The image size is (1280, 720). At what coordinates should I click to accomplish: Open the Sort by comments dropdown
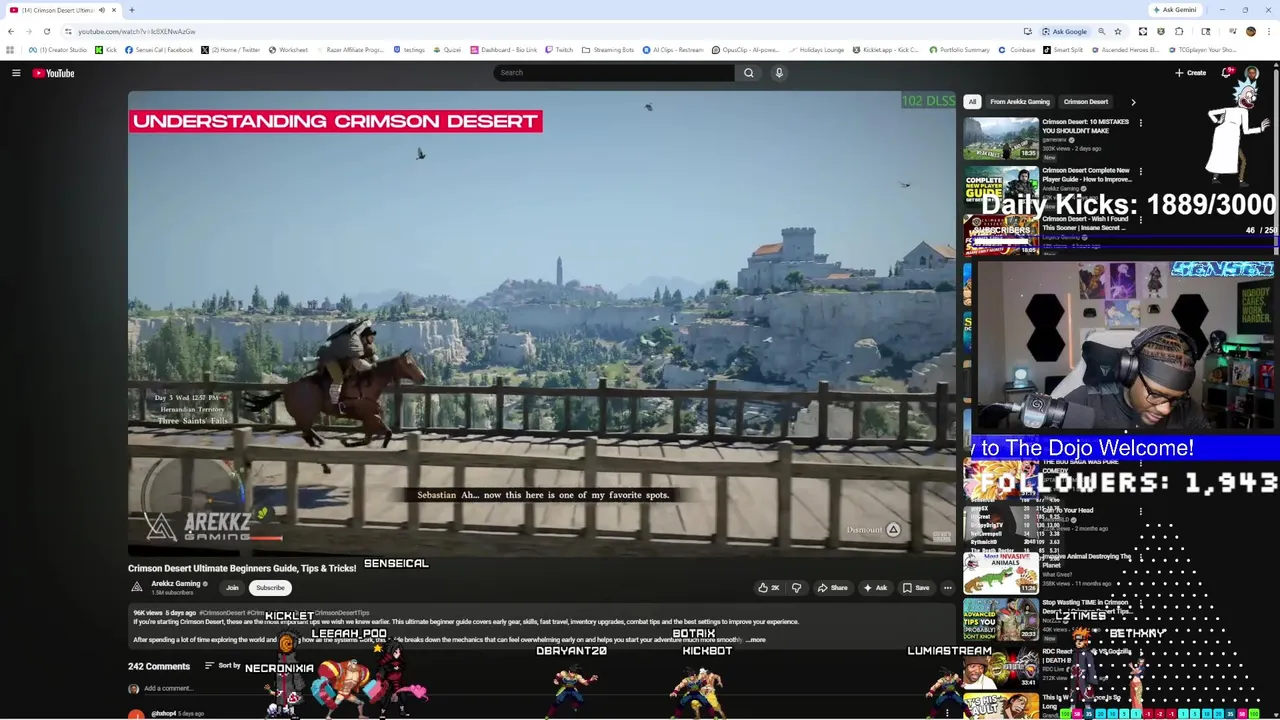[x=224, y=666]
